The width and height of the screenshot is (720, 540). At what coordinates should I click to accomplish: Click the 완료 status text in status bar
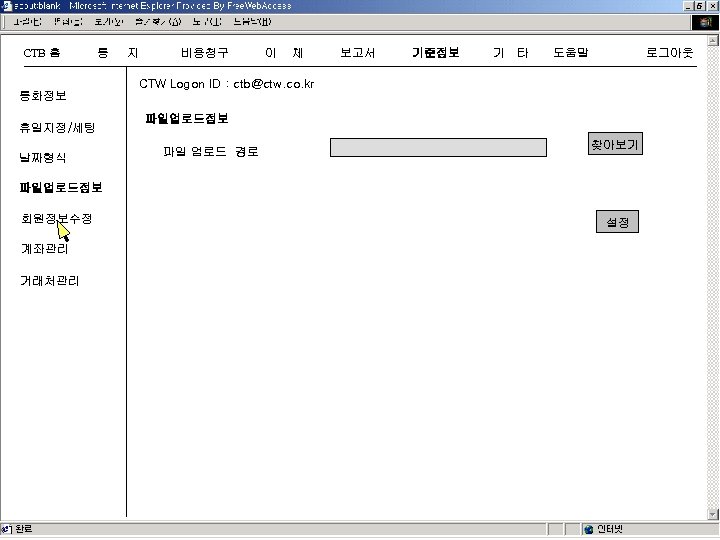tap(23, 529)
